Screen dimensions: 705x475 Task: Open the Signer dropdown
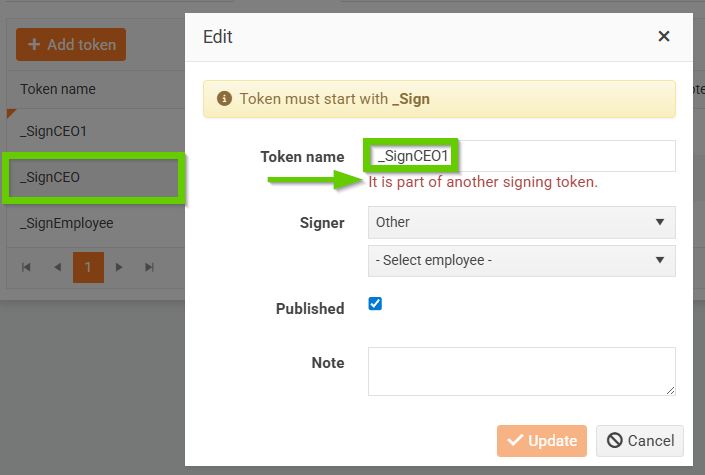[x=521, y=222]
